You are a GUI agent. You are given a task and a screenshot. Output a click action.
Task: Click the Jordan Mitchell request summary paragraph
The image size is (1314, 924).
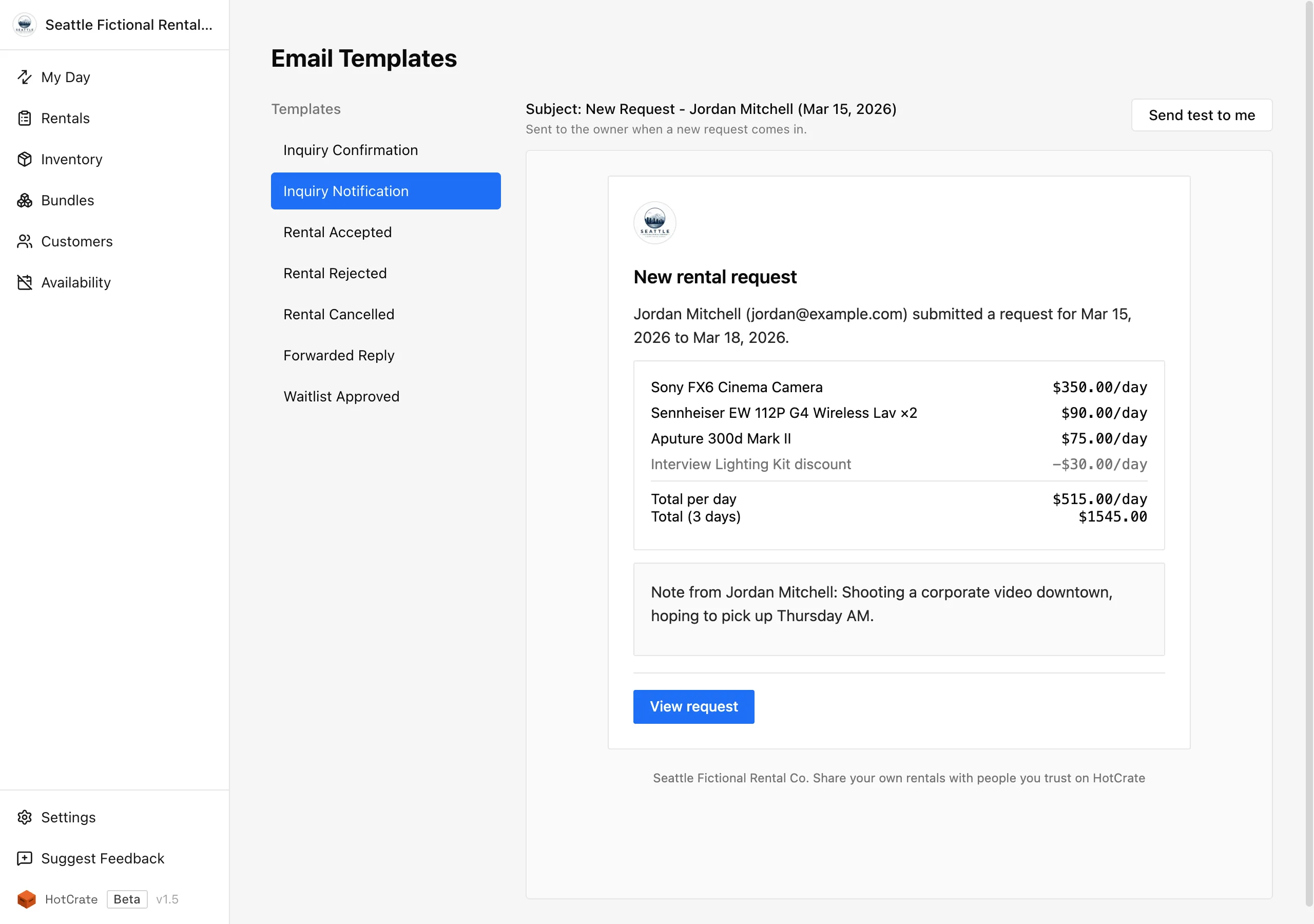[x=882, y=326]
